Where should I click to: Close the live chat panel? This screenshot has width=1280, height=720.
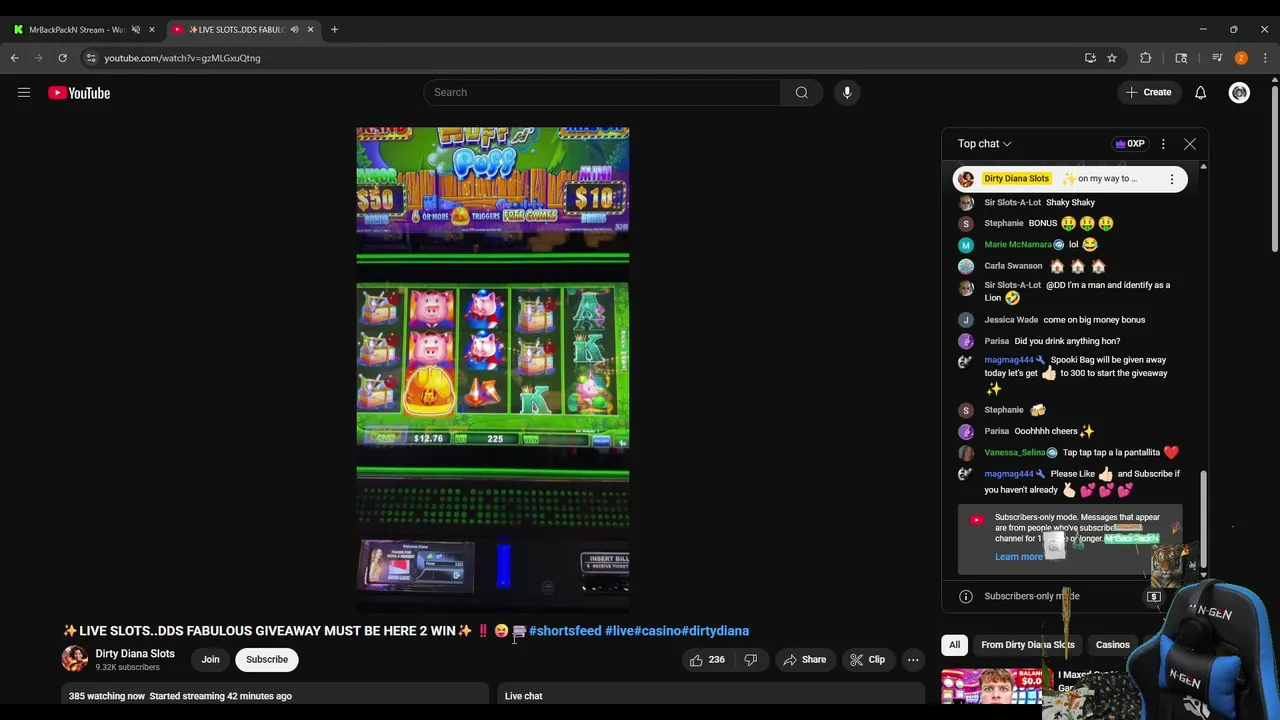click(x=1190, y=144)
